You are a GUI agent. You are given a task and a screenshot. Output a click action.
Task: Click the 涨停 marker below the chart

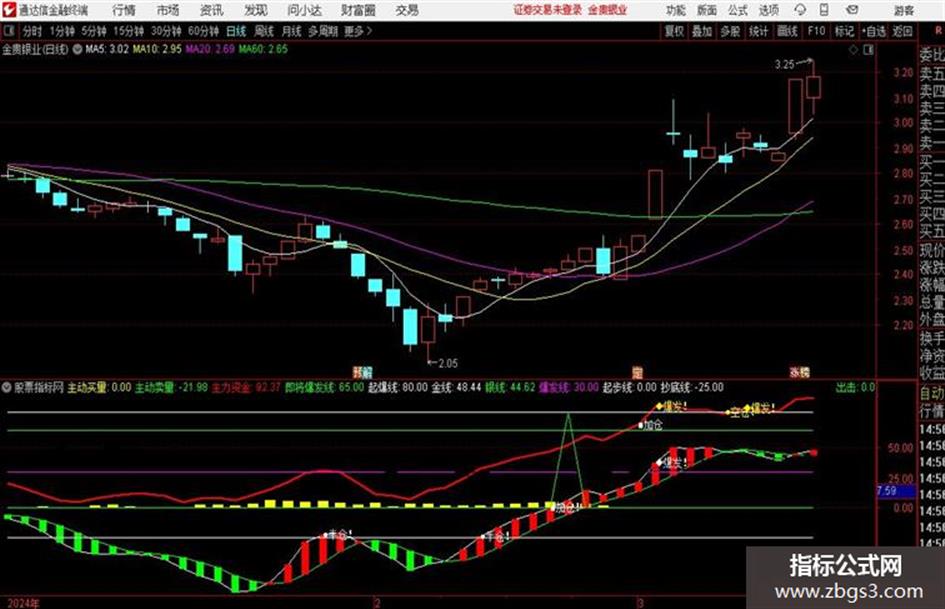[x=800, y=372]
